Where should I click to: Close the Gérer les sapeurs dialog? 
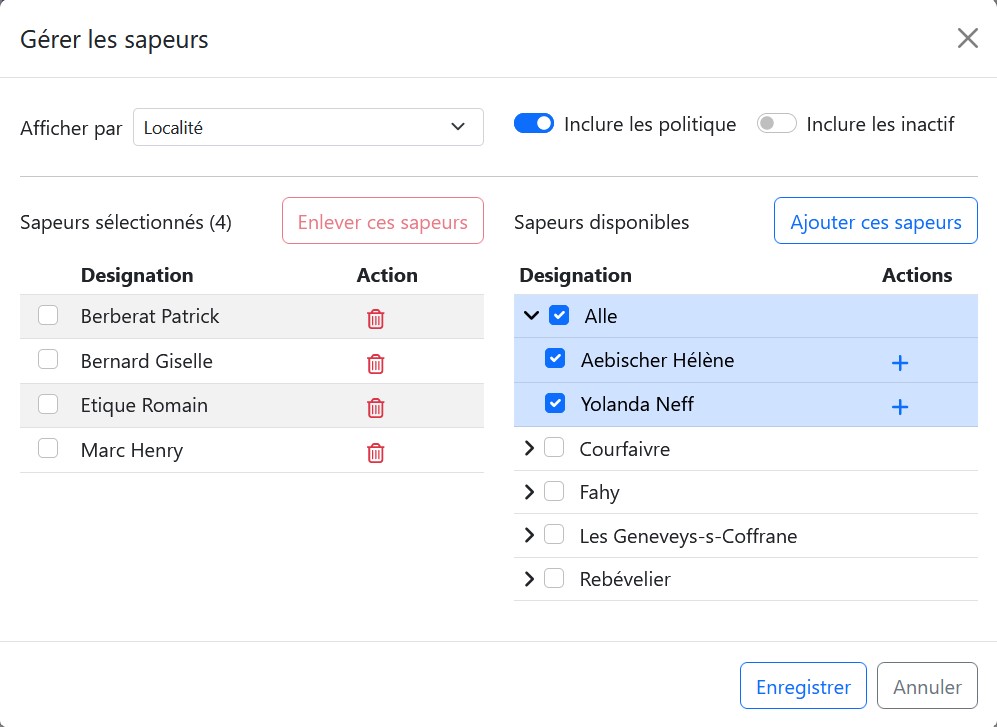tap(967, 38)
